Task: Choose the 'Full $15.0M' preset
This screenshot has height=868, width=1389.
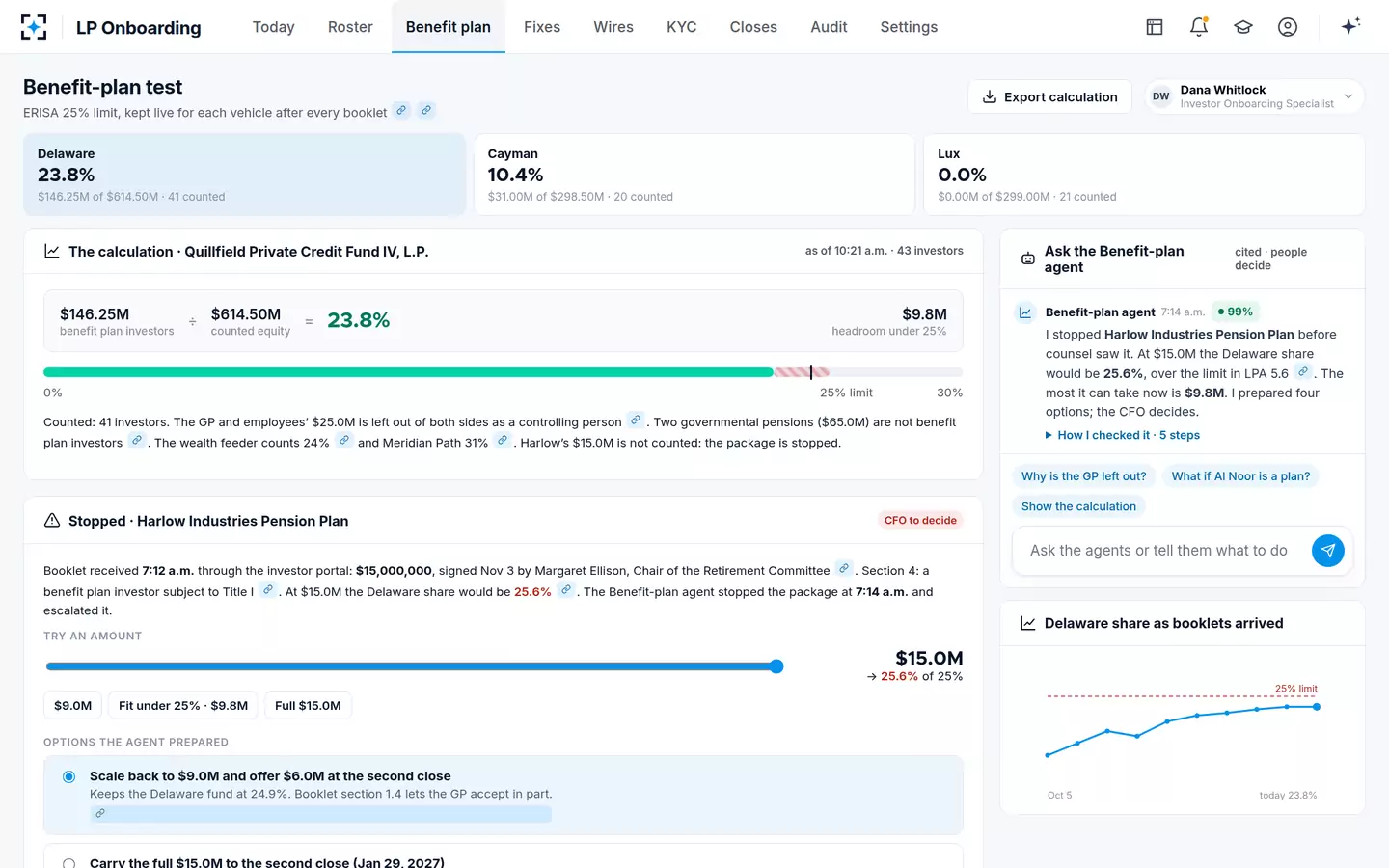Action: pyautogui.click(x=308, y=705)
